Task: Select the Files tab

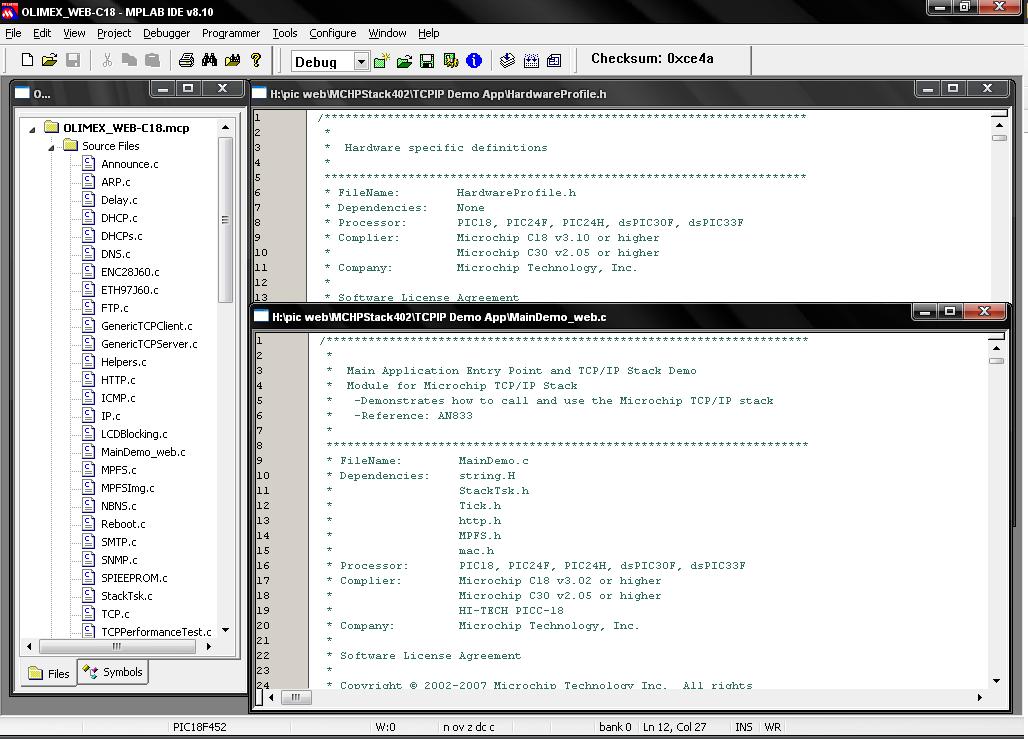Action: click(x=49, y=673)
